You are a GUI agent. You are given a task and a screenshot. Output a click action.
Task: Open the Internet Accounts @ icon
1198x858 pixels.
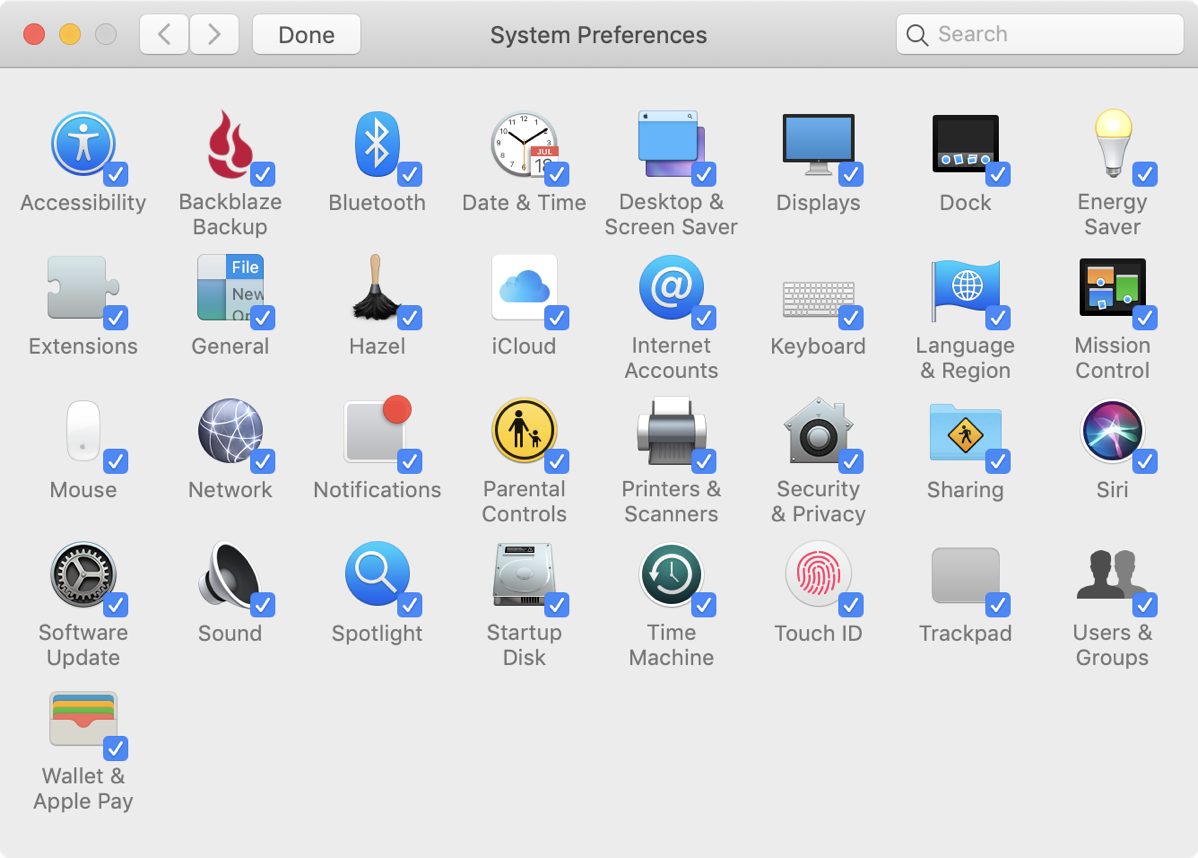pos(671,287)
